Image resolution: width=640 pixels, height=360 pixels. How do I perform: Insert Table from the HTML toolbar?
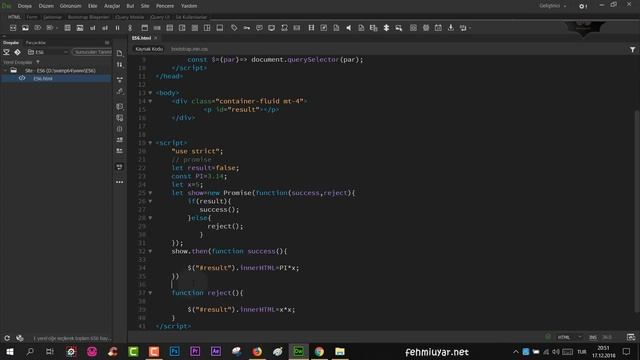click(x=67, y=28)
